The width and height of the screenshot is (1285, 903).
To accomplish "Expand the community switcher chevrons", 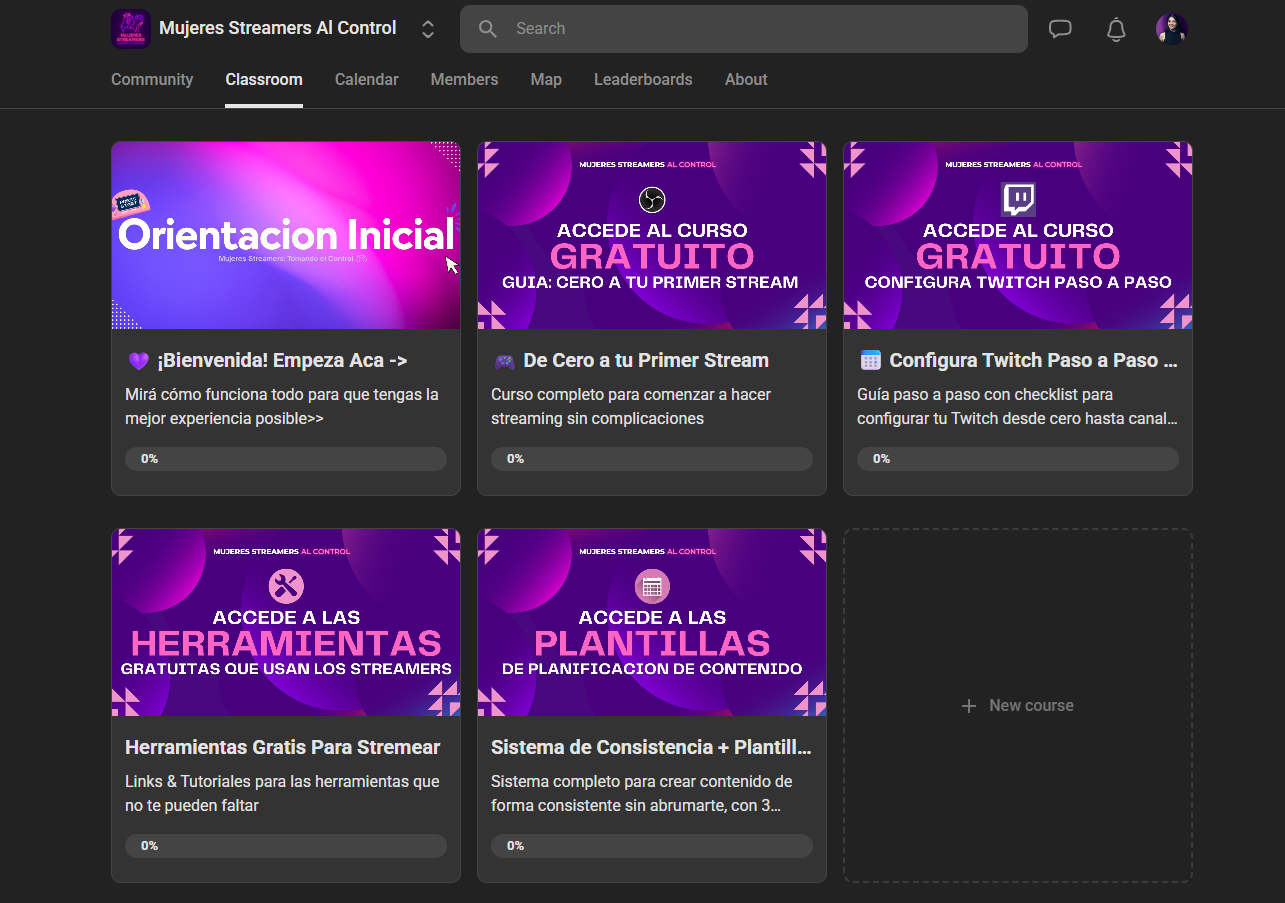I will pos(428,29).
